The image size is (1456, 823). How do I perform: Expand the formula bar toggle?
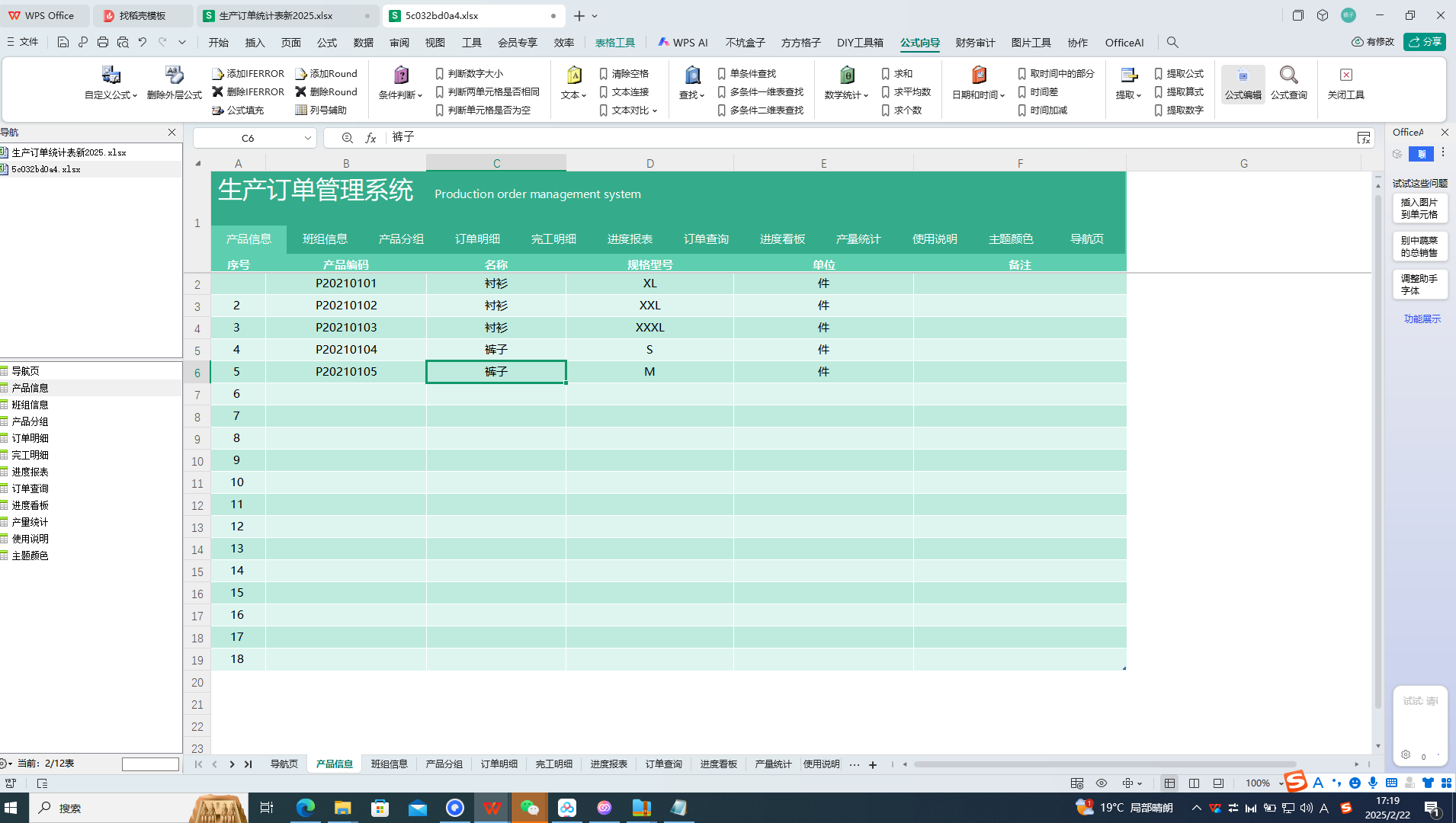pyautogui.click(x=1363, y=138)
